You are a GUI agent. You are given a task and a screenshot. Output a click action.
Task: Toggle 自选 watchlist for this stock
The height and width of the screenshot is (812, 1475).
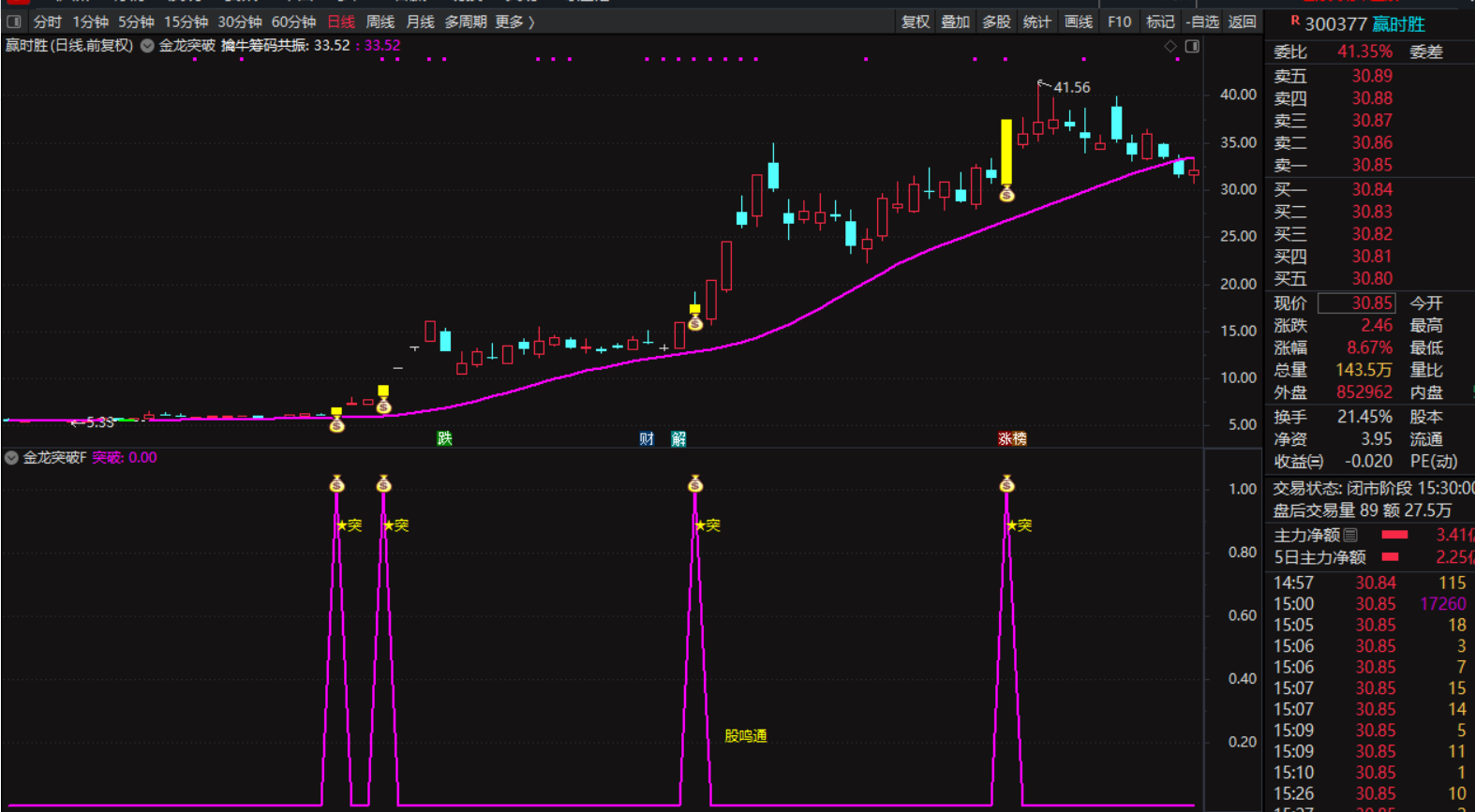[1202, 22]
